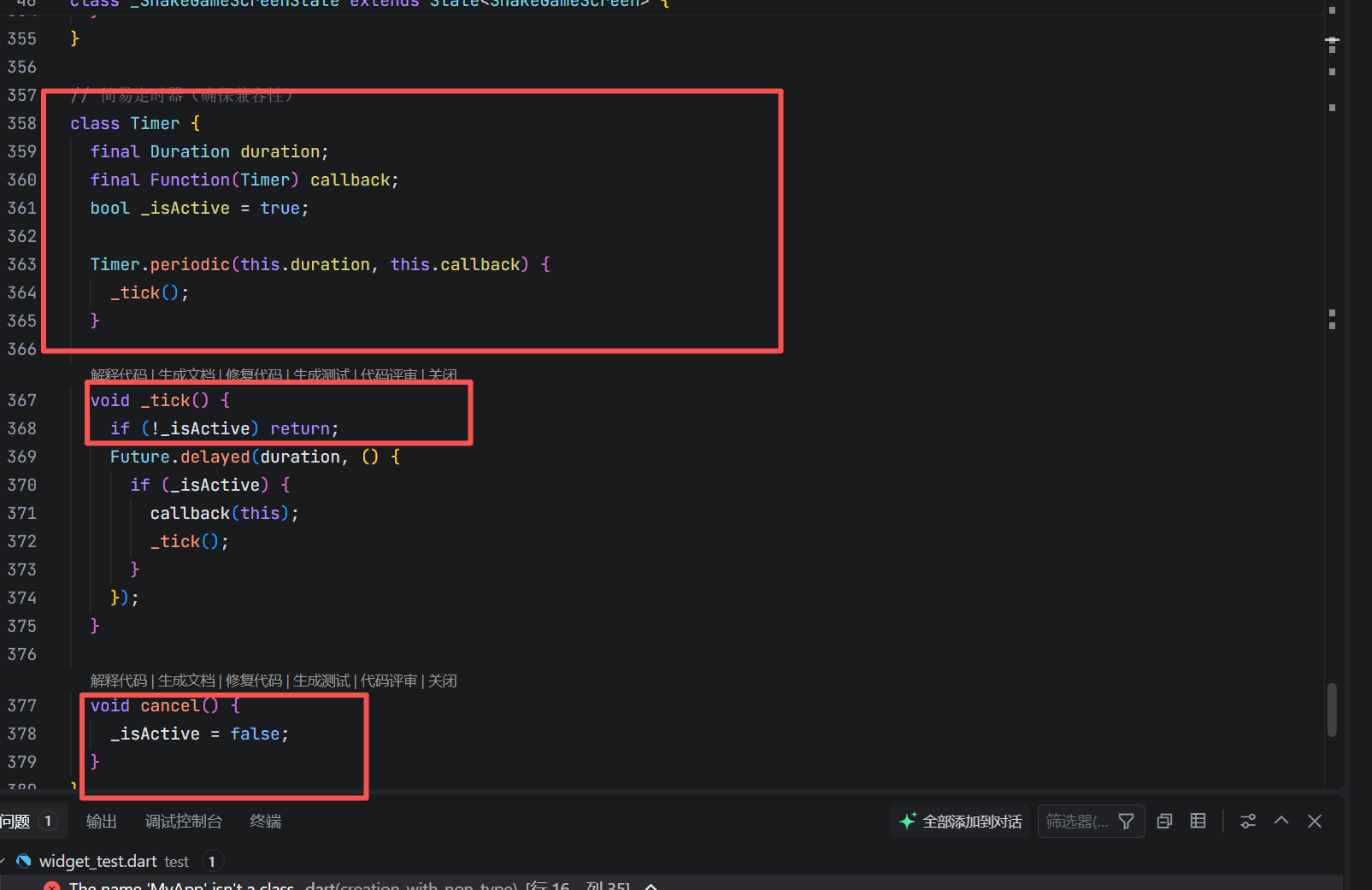Click 'callback(this);' on line 371

tap(225, 513)
